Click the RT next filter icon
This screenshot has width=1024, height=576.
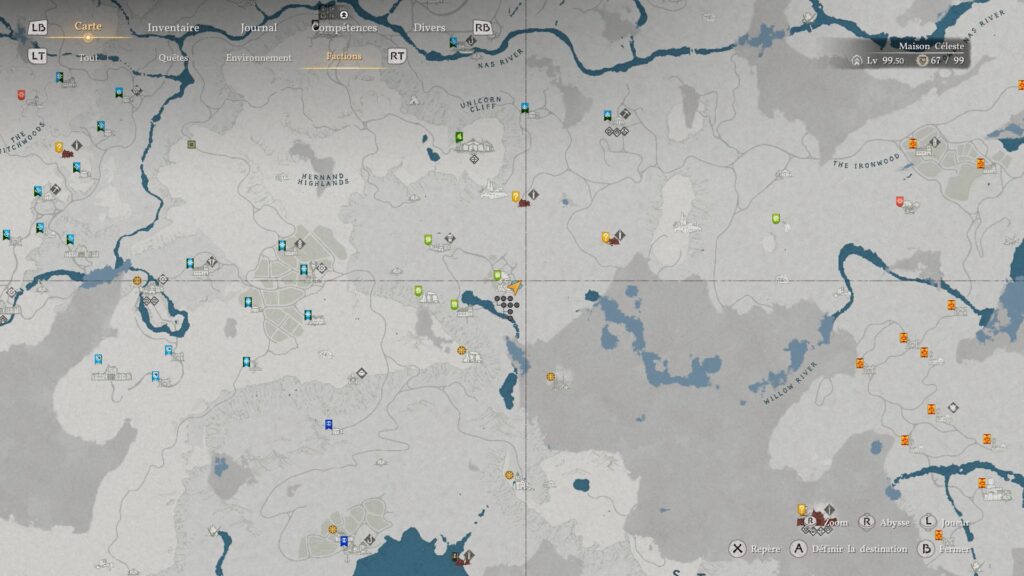(x=397, y=57)
